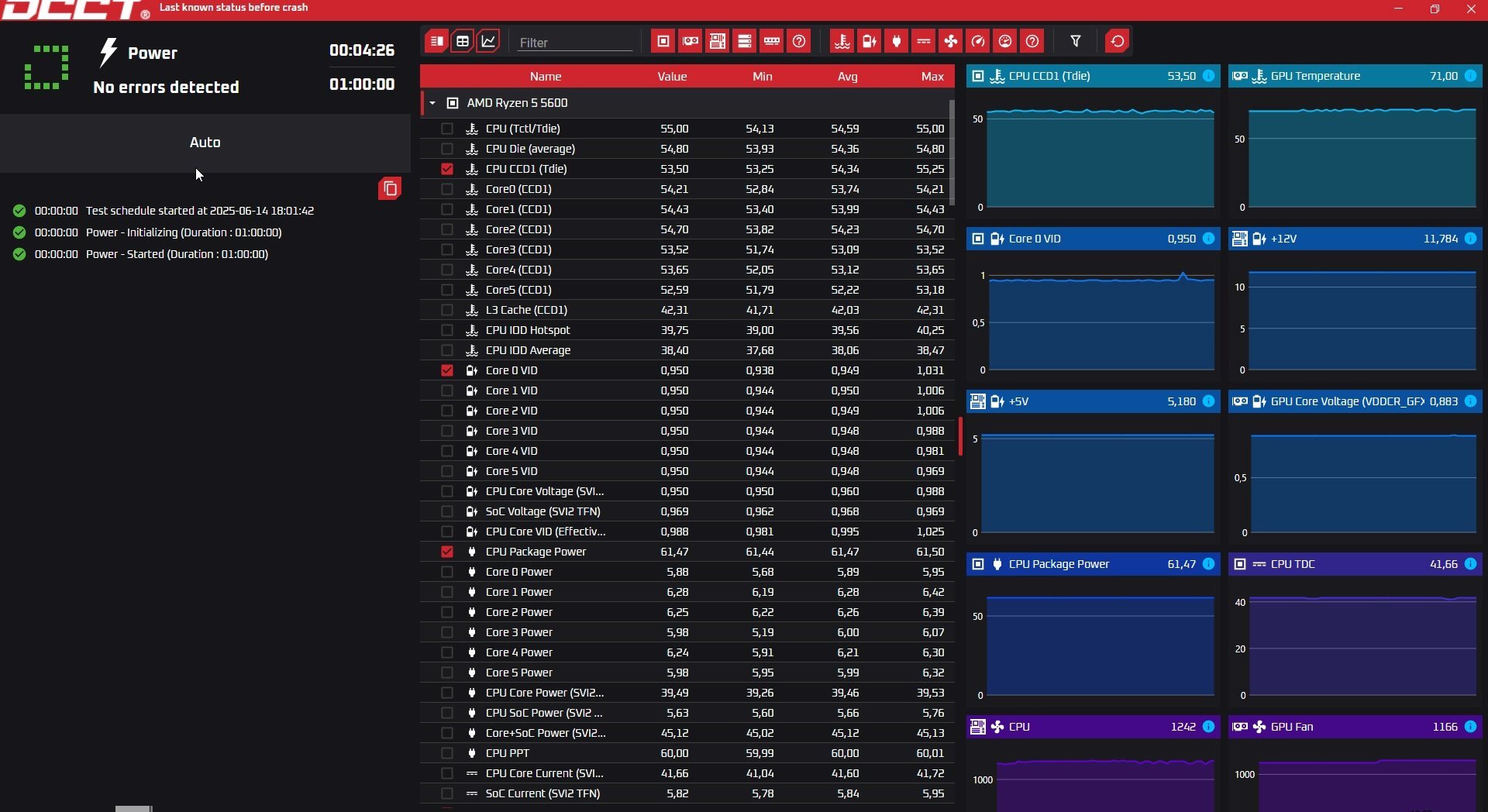This screenshot has width=1488, height=812.
Task: Toggle the usage gauge filter icon
Action: pos(1005,42)
